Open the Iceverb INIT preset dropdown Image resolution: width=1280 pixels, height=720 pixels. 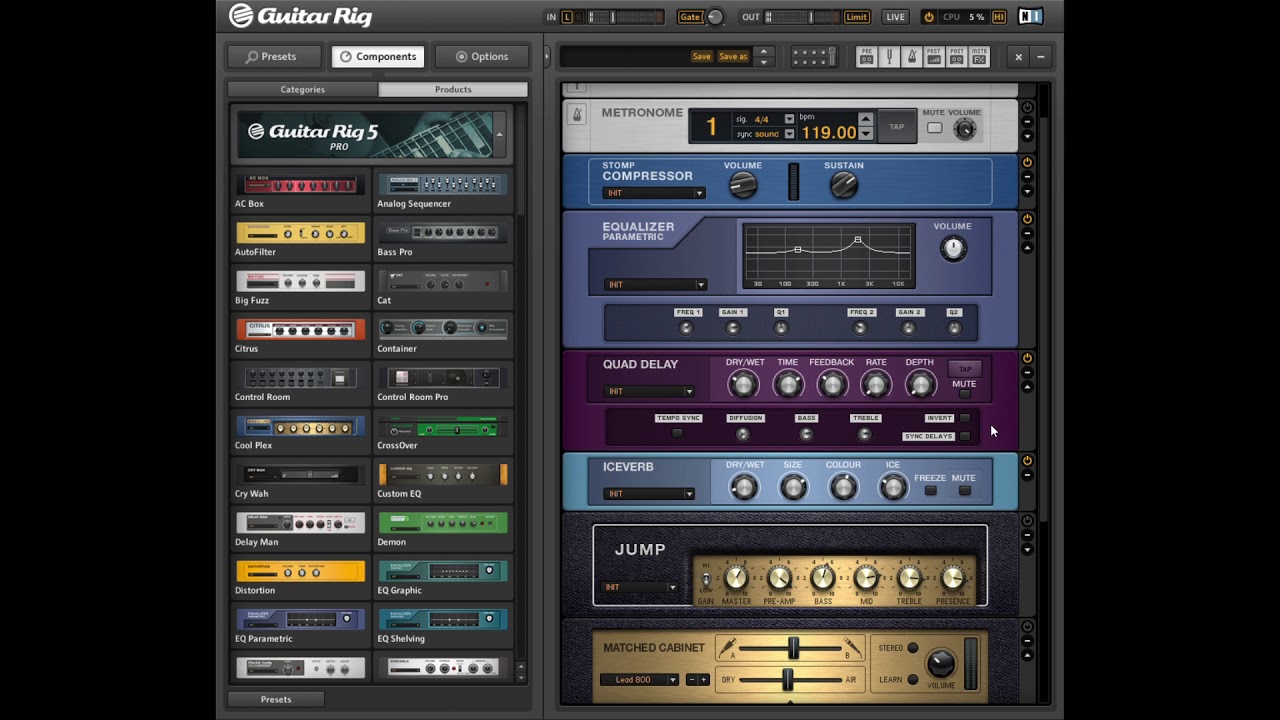649,493
